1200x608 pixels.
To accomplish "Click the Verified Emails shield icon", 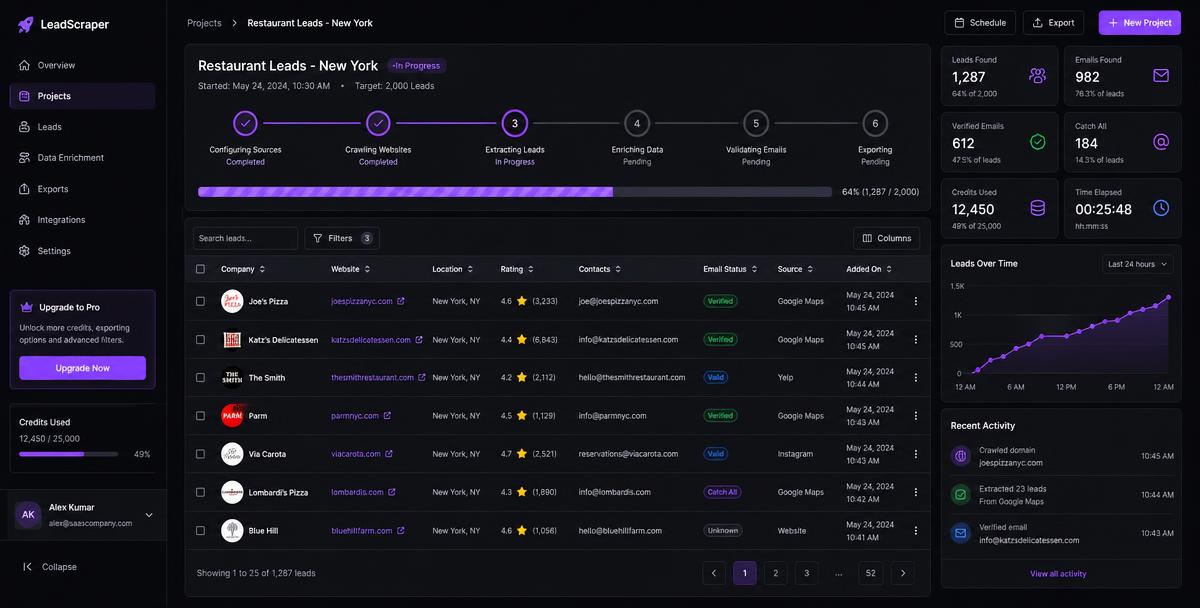I will pos(1037,142).
